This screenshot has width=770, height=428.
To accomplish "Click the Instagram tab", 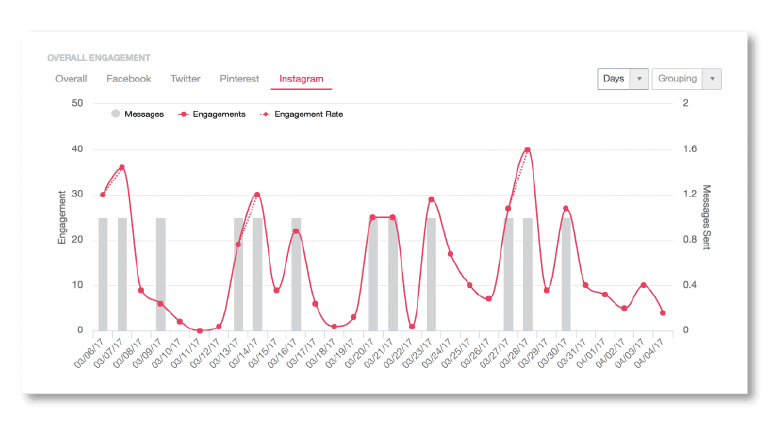I will (301, 78).
